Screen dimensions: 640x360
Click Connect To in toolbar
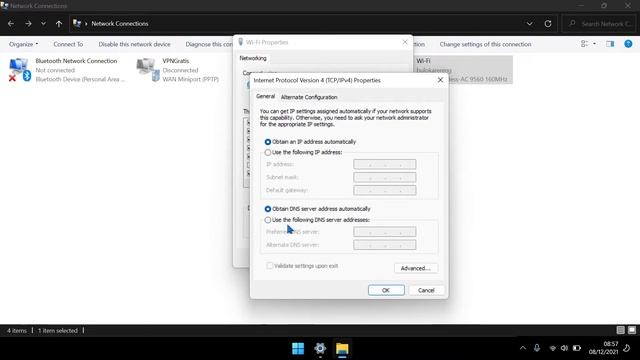68,44
